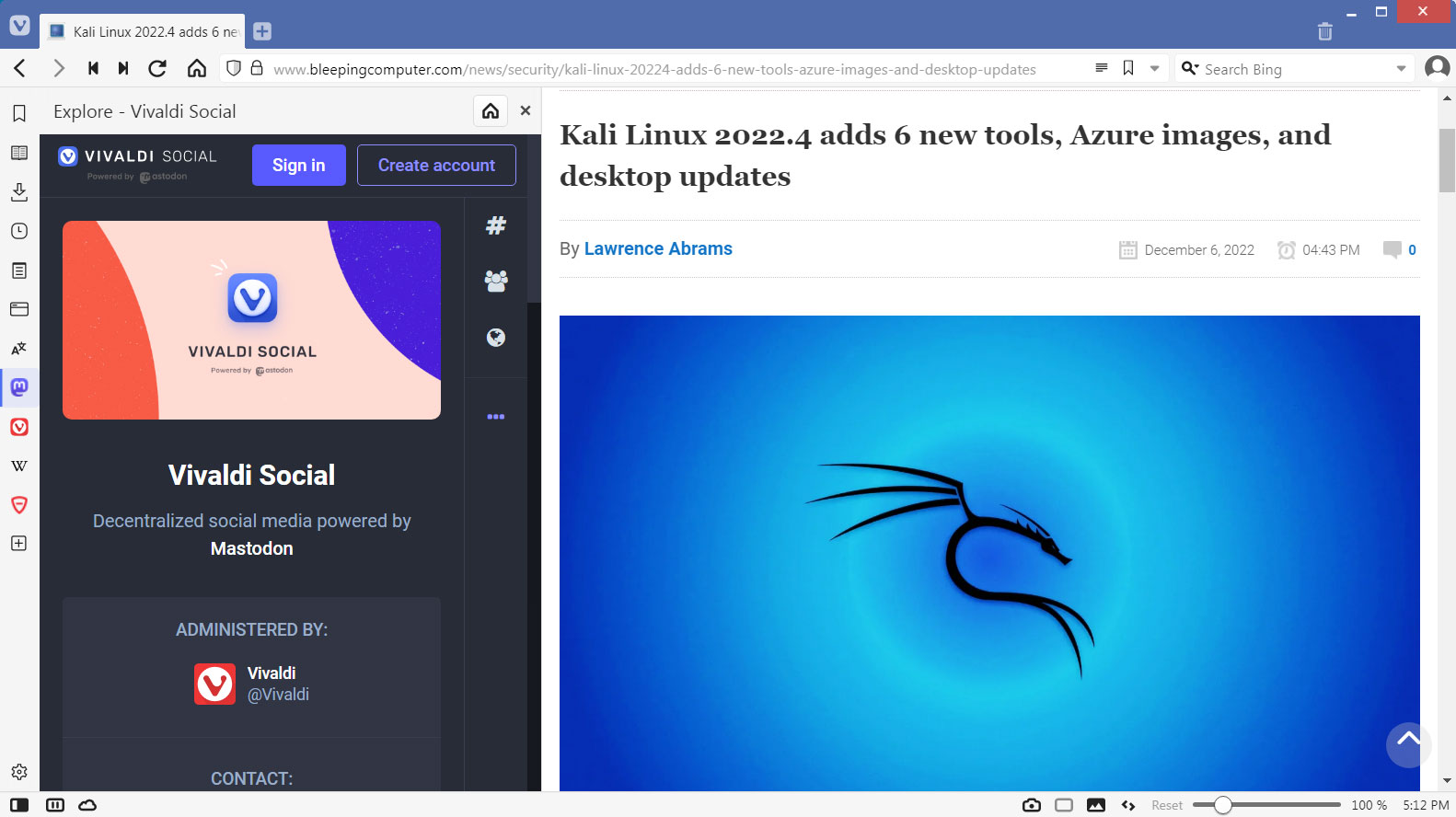Click the clock showing 5:12 PM

point(1426,805)
